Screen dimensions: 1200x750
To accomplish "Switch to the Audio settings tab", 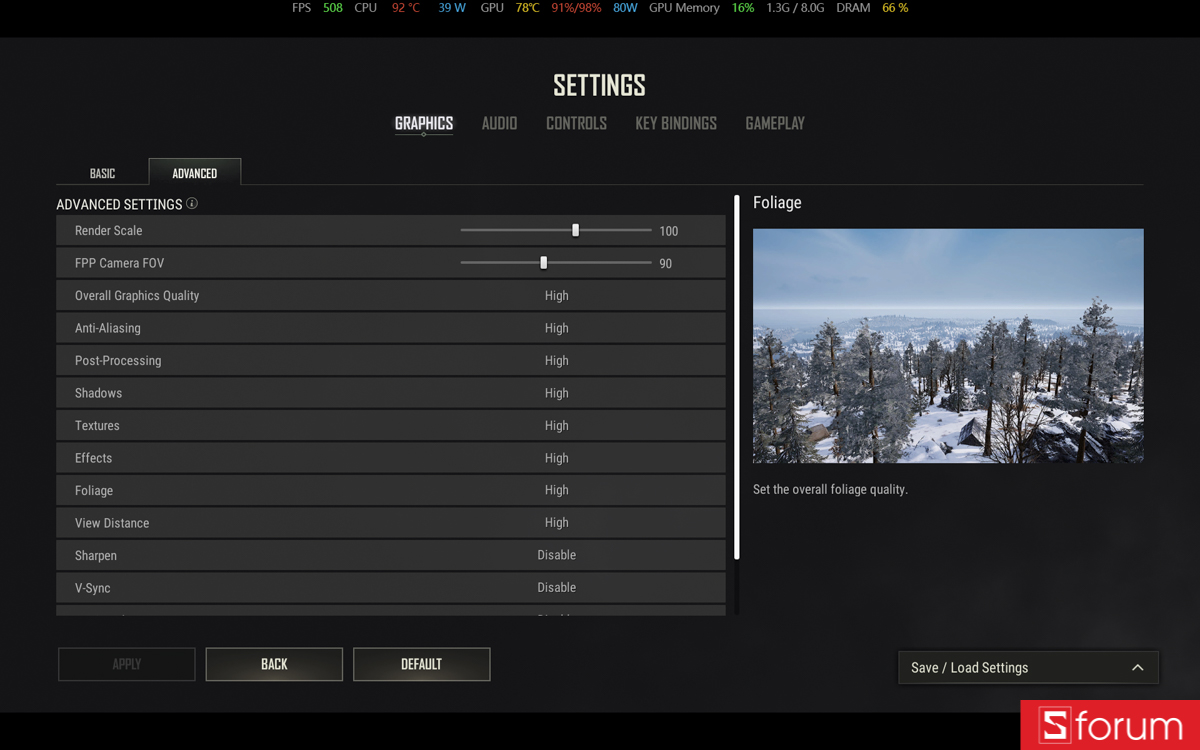I will click(499, 123).
